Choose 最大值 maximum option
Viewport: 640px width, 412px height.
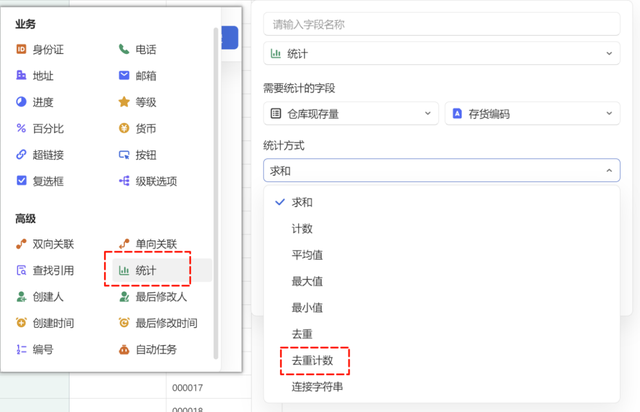442,281
